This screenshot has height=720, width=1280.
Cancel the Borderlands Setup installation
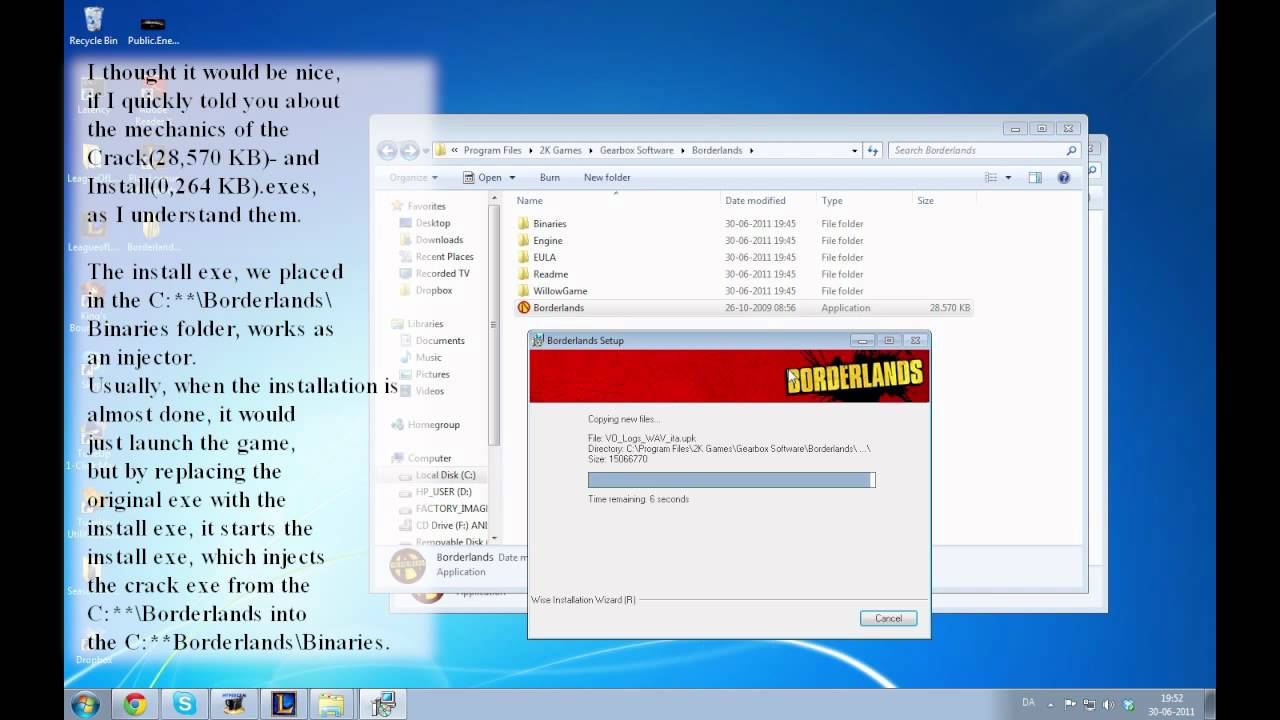click(x=888, y=618)
